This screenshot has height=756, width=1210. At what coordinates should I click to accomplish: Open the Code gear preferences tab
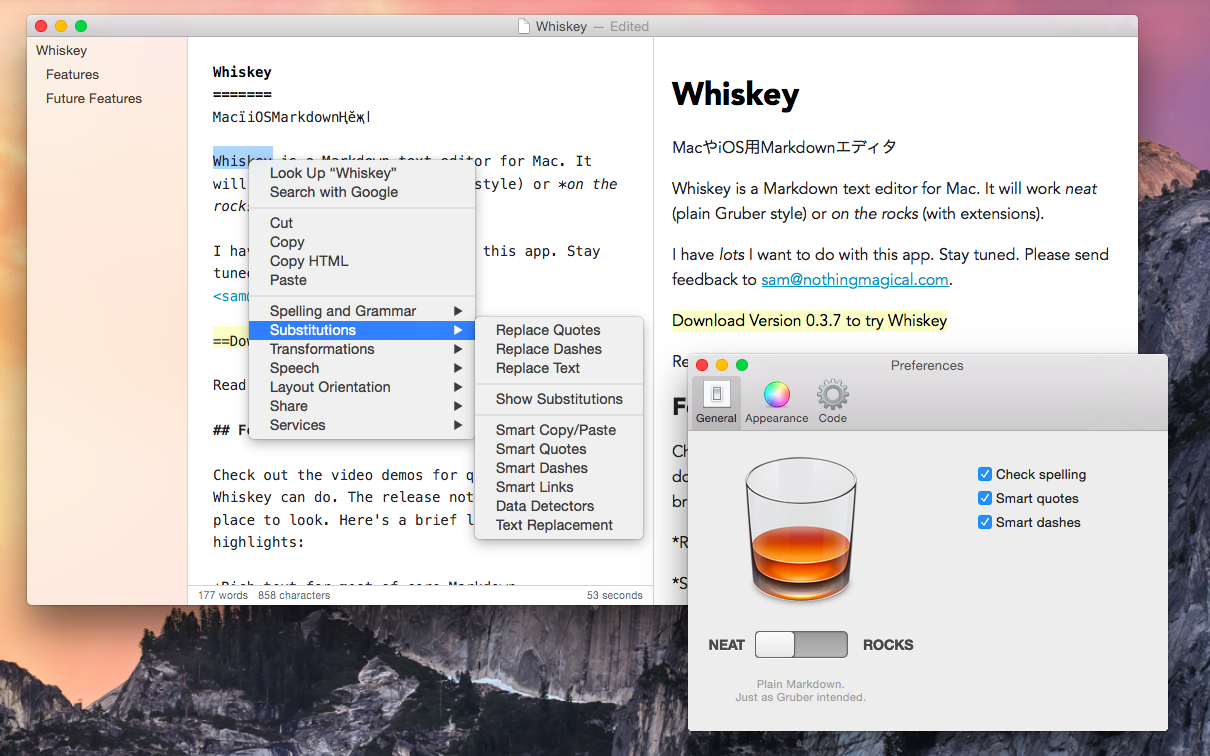[x=832, y=395]
